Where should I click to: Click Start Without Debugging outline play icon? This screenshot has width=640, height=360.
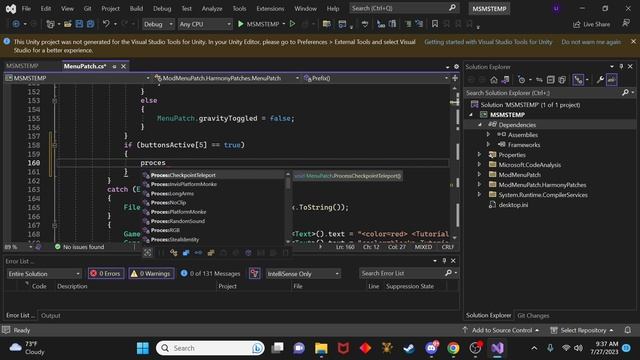292,24
